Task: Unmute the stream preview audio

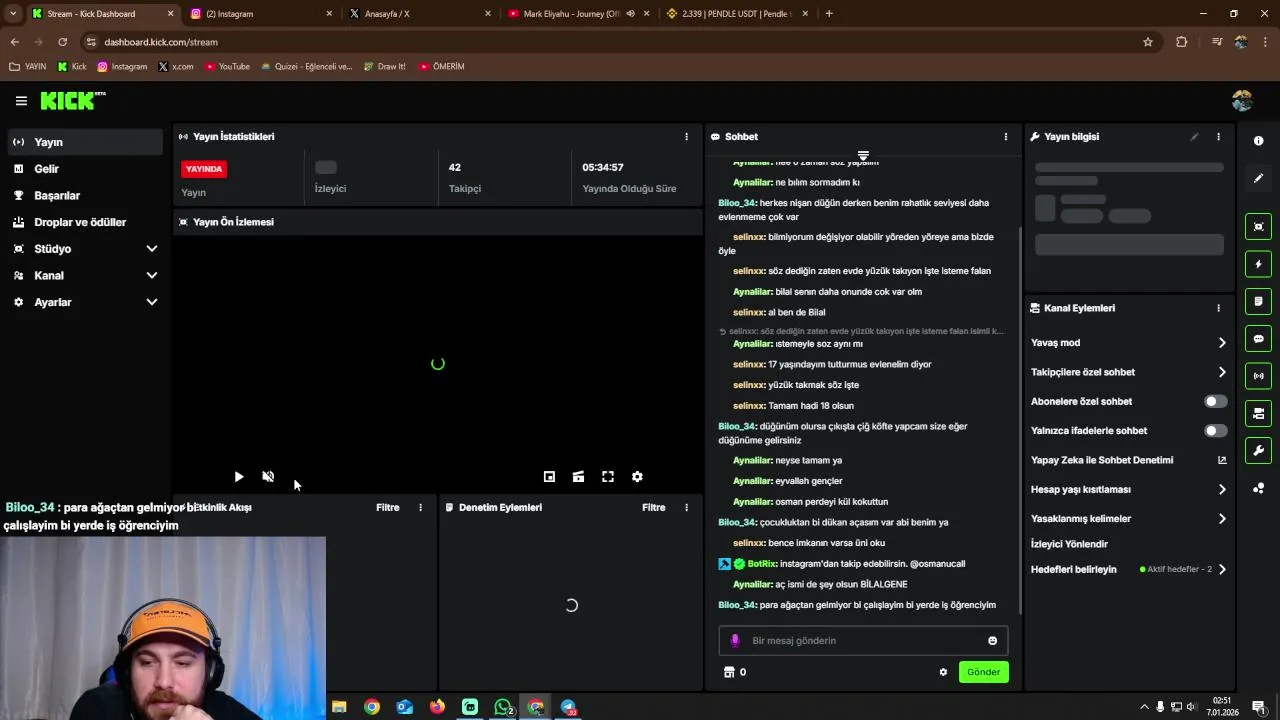Action: (x=268, y=477)
